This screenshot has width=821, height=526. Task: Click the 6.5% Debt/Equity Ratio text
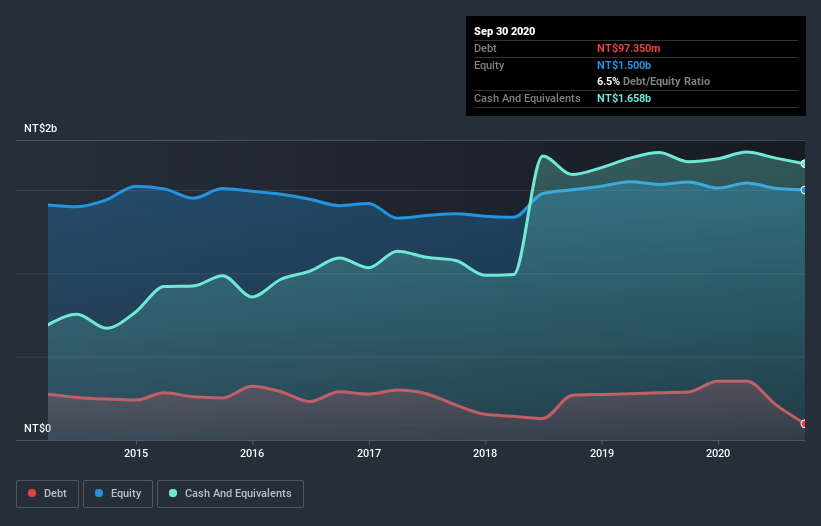pos(653,82)
